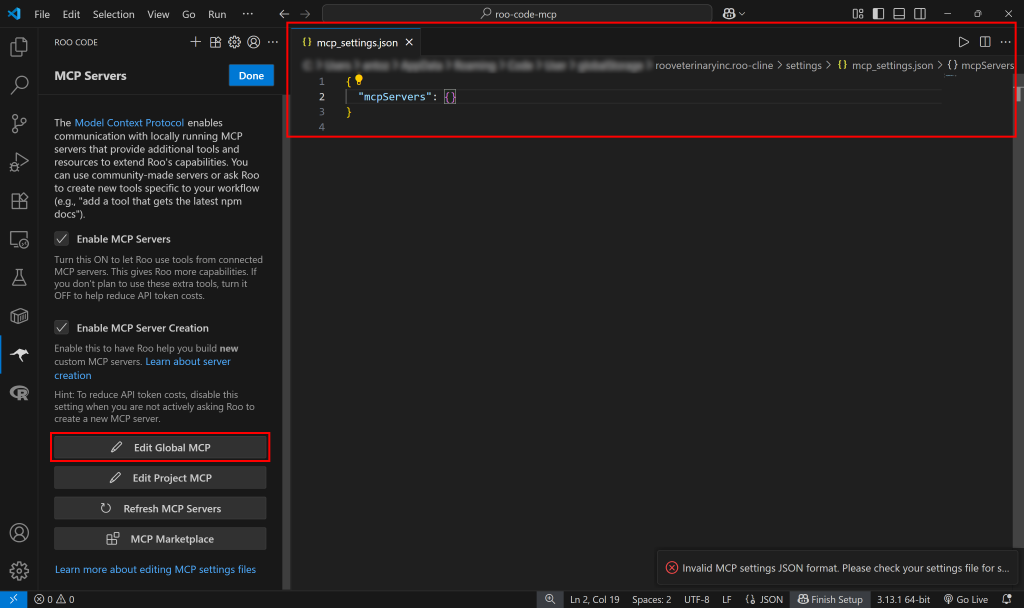1024x608 pixels.
Task: Select the mcp_settings.json tab
Action: pyautogui.click(x=355, y=42)
